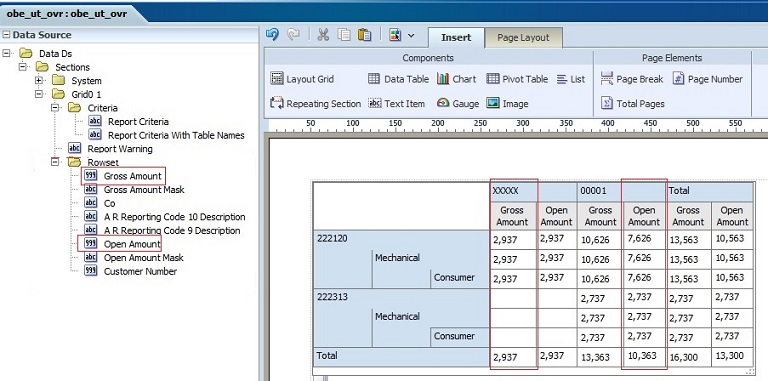
Task: Click the Cut scissors icon
Action: tap(323, 34)
